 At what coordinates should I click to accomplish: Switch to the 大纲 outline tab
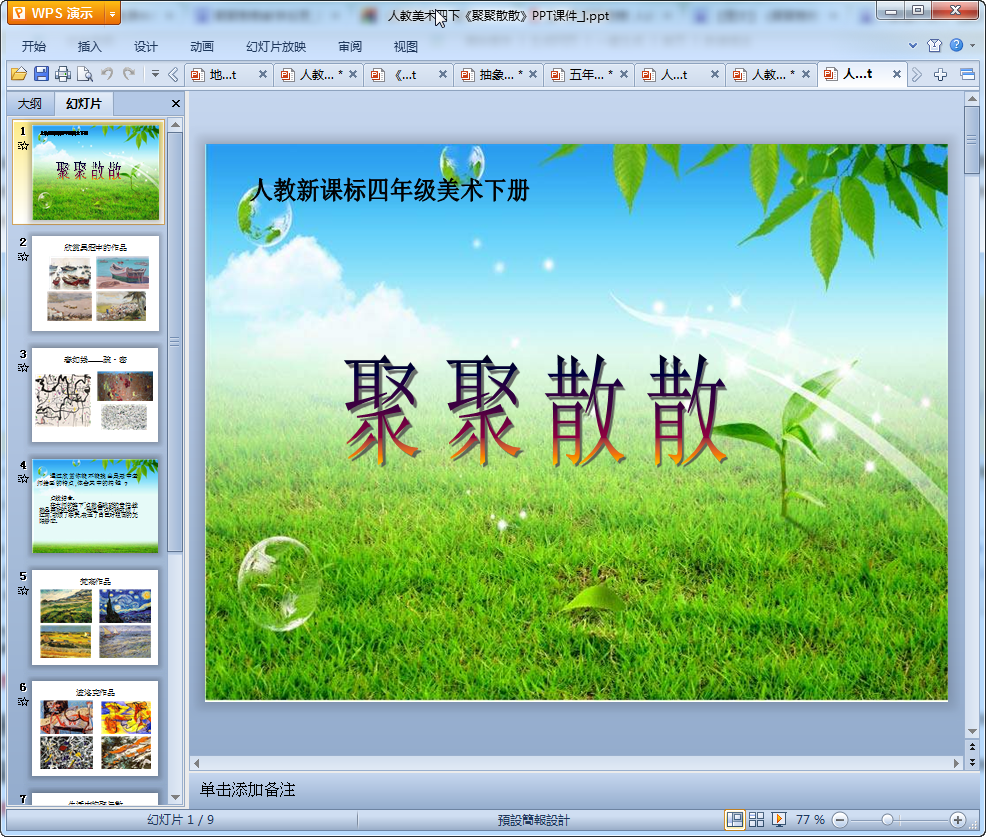pos(30,104)
